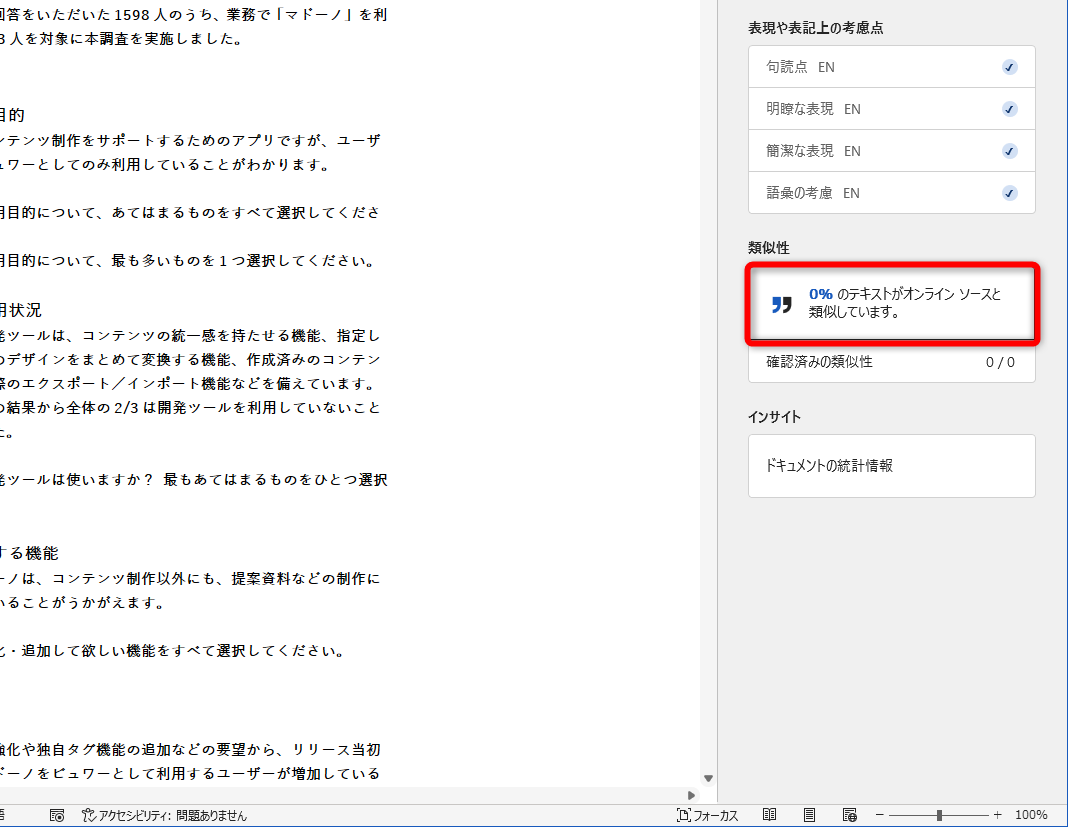Select the Print Layout view icon

(808, 814)
